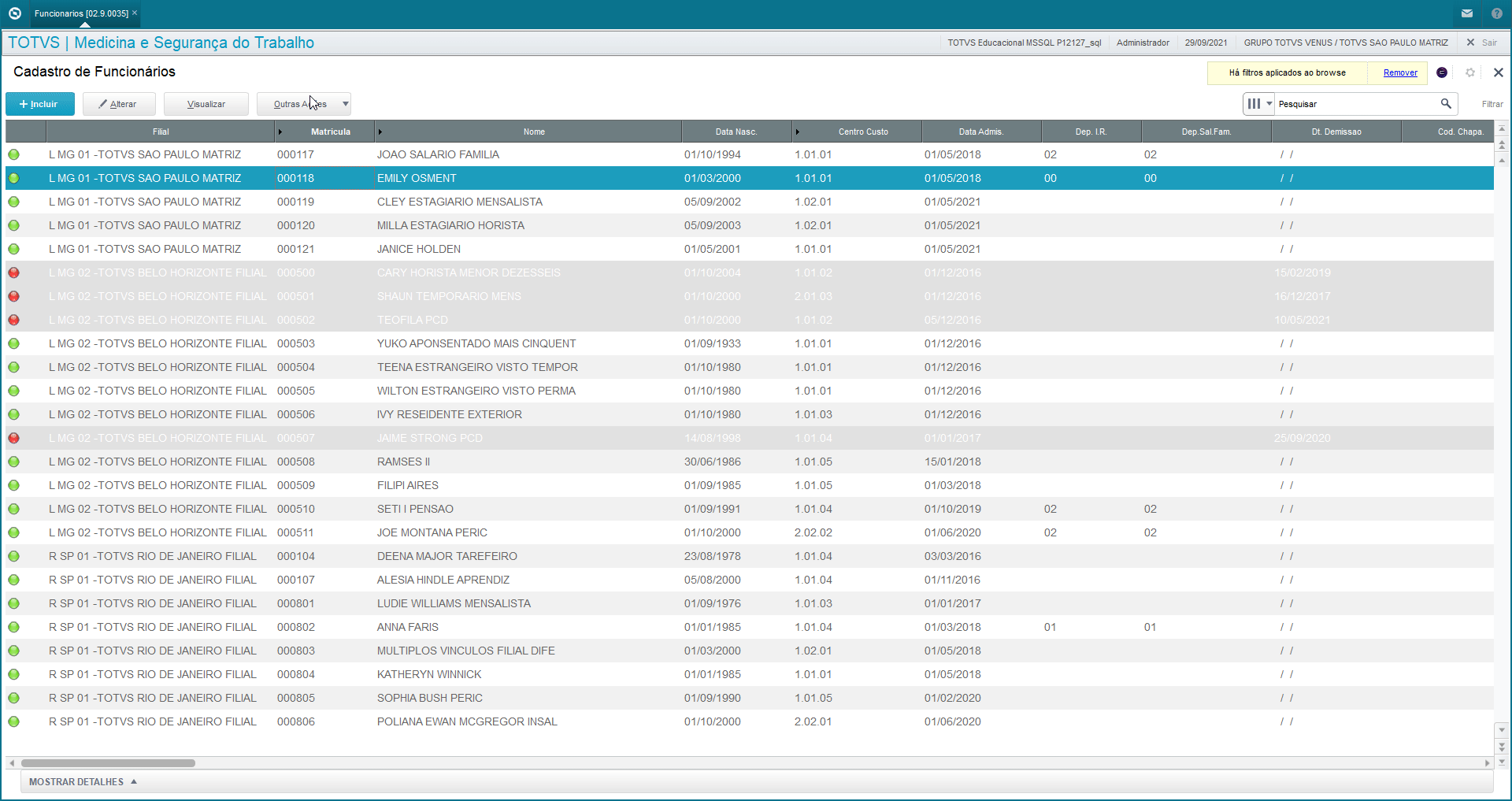
Task: Click into the Pesquisar search field
Action: click(x=1356, y=103)
